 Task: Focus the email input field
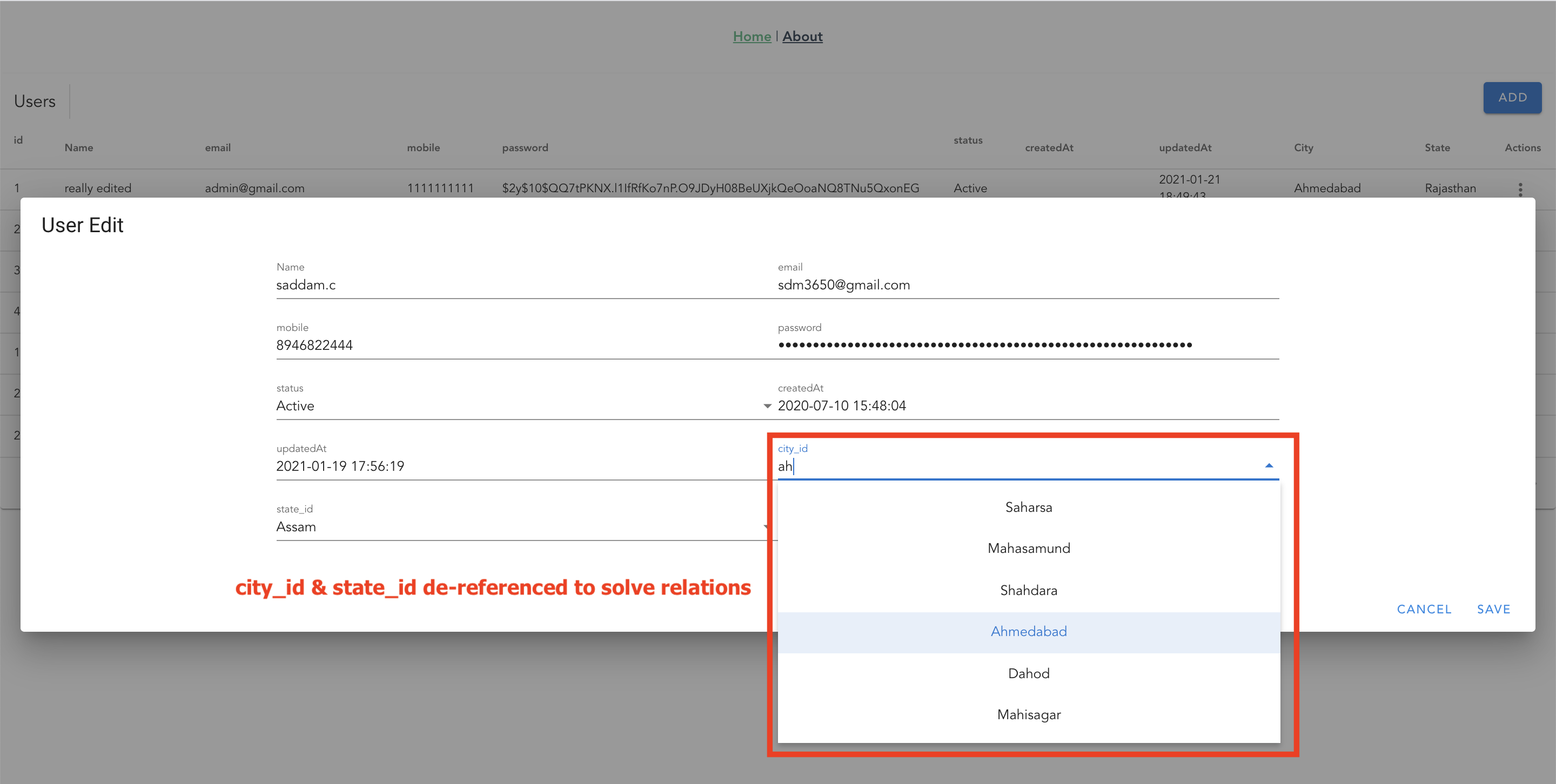coord(1027,285)
